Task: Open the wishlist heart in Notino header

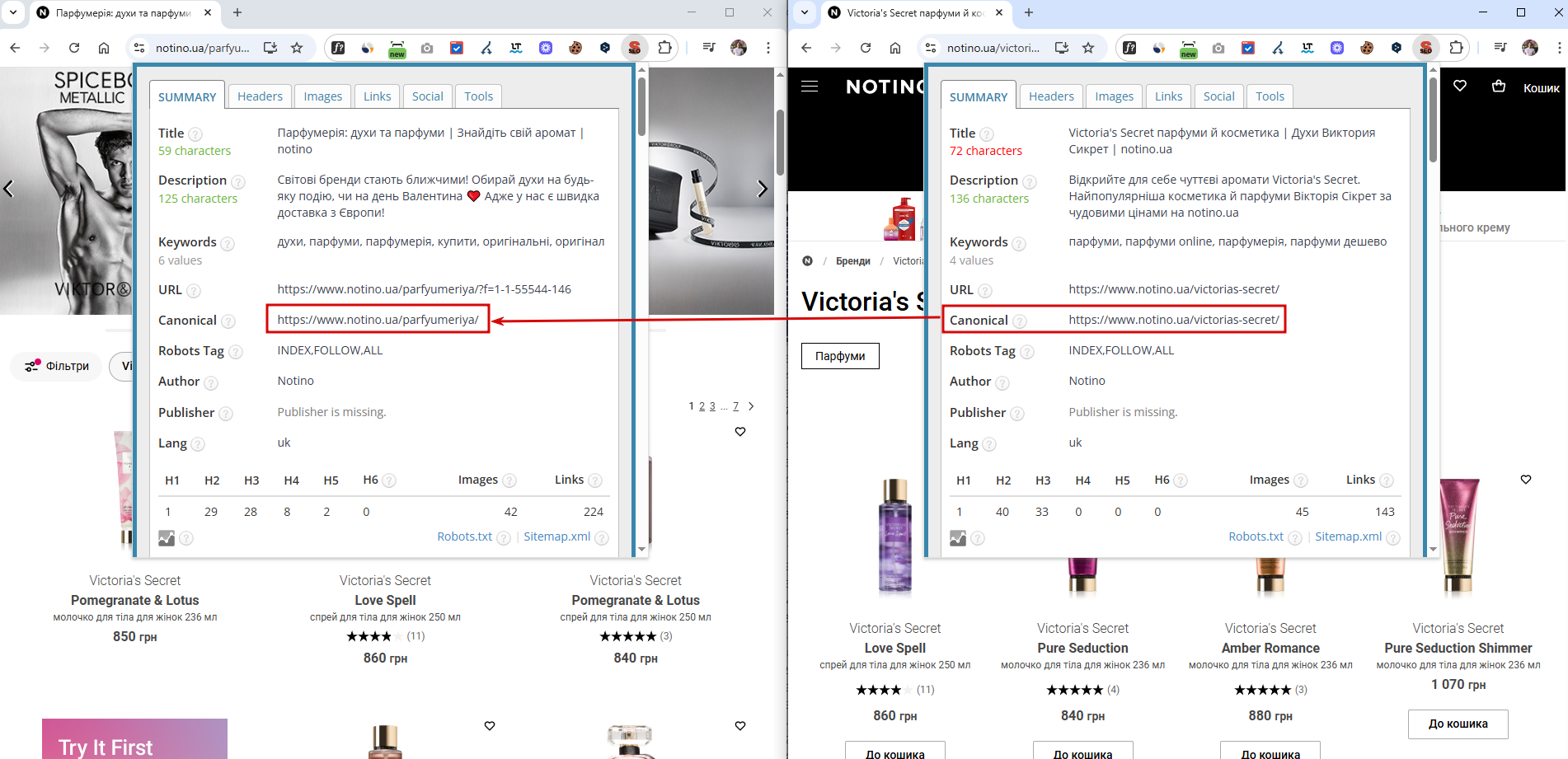Action: click(1460, 86)
